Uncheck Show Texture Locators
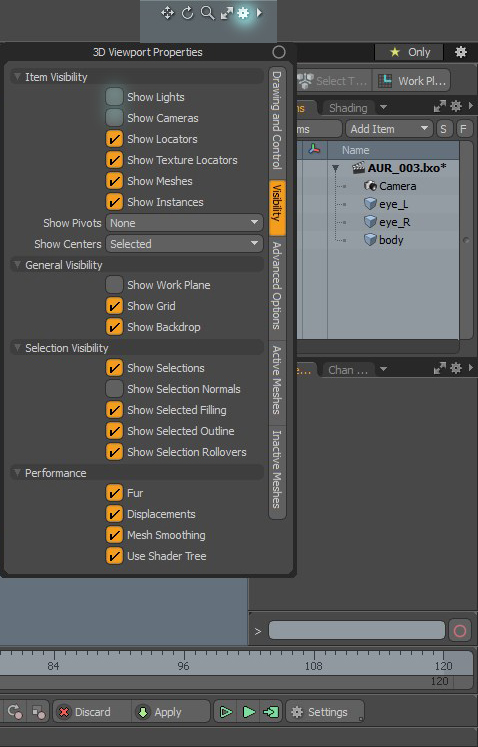Screen dimensions: 478x747 [114, 160]
